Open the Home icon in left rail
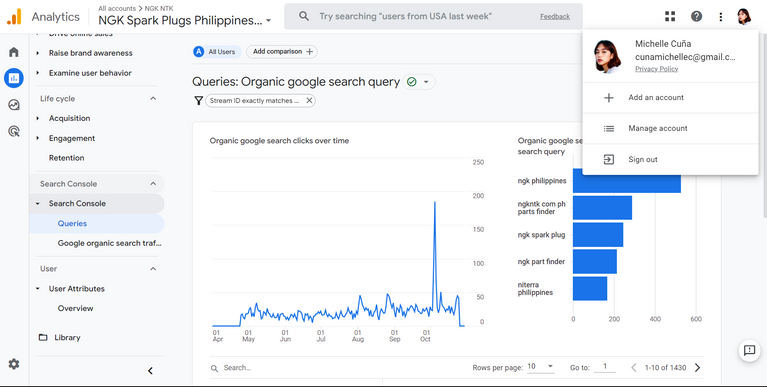This screenshot has height=387, width=767. (x=14, y=52)
